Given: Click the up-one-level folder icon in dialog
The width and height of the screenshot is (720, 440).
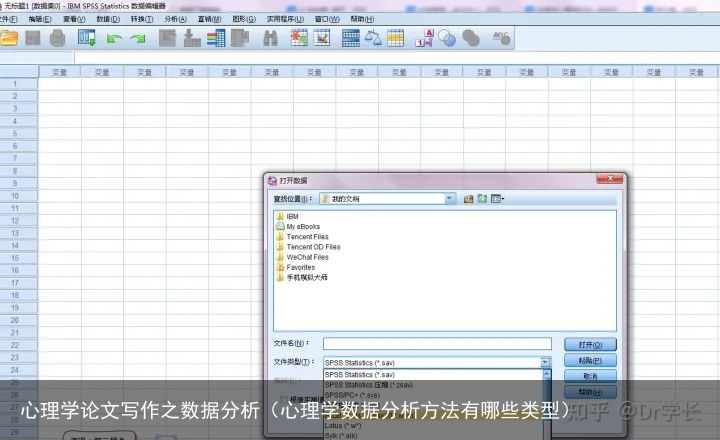Looking at the screenshot, I should click(x=468, y=199).
